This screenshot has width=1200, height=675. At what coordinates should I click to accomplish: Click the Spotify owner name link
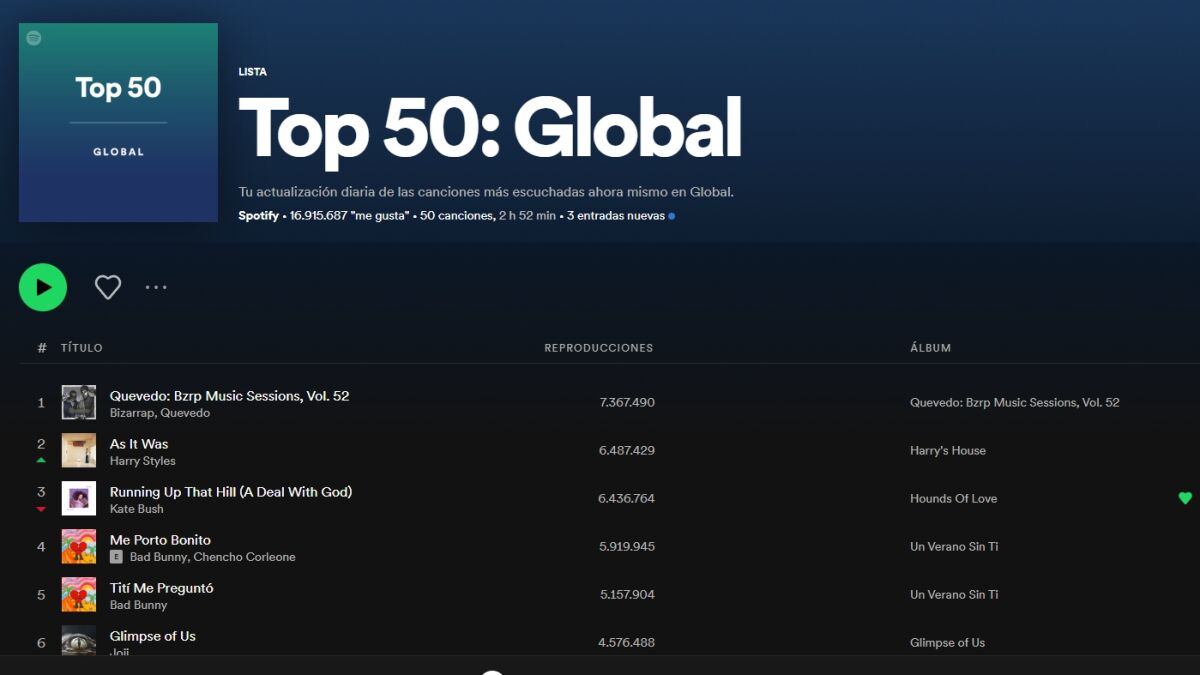(x=259, y=216)
